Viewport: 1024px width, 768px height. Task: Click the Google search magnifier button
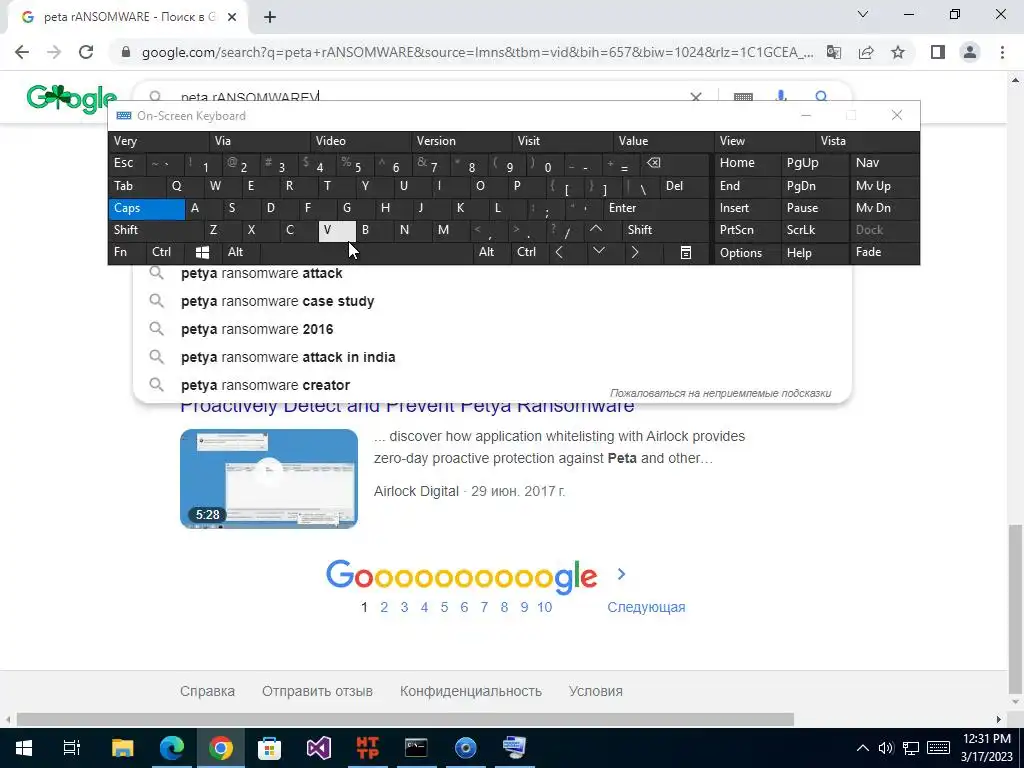tap(822, 97)
